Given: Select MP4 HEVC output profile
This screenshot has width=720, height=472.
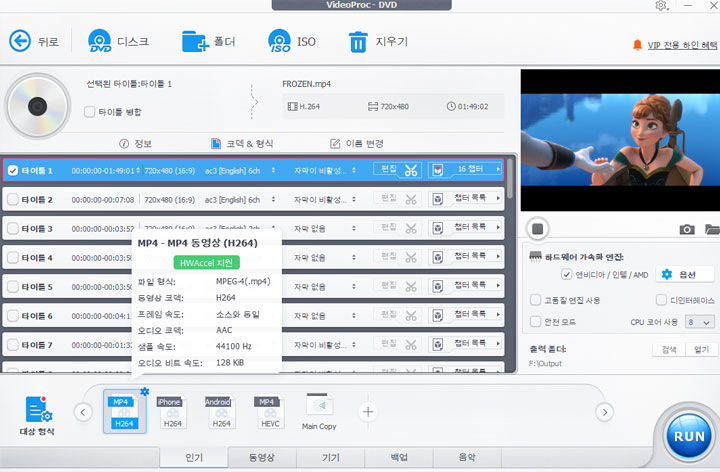Looking at the screenshot, I should pyautogui.click(x=270, y=412).
